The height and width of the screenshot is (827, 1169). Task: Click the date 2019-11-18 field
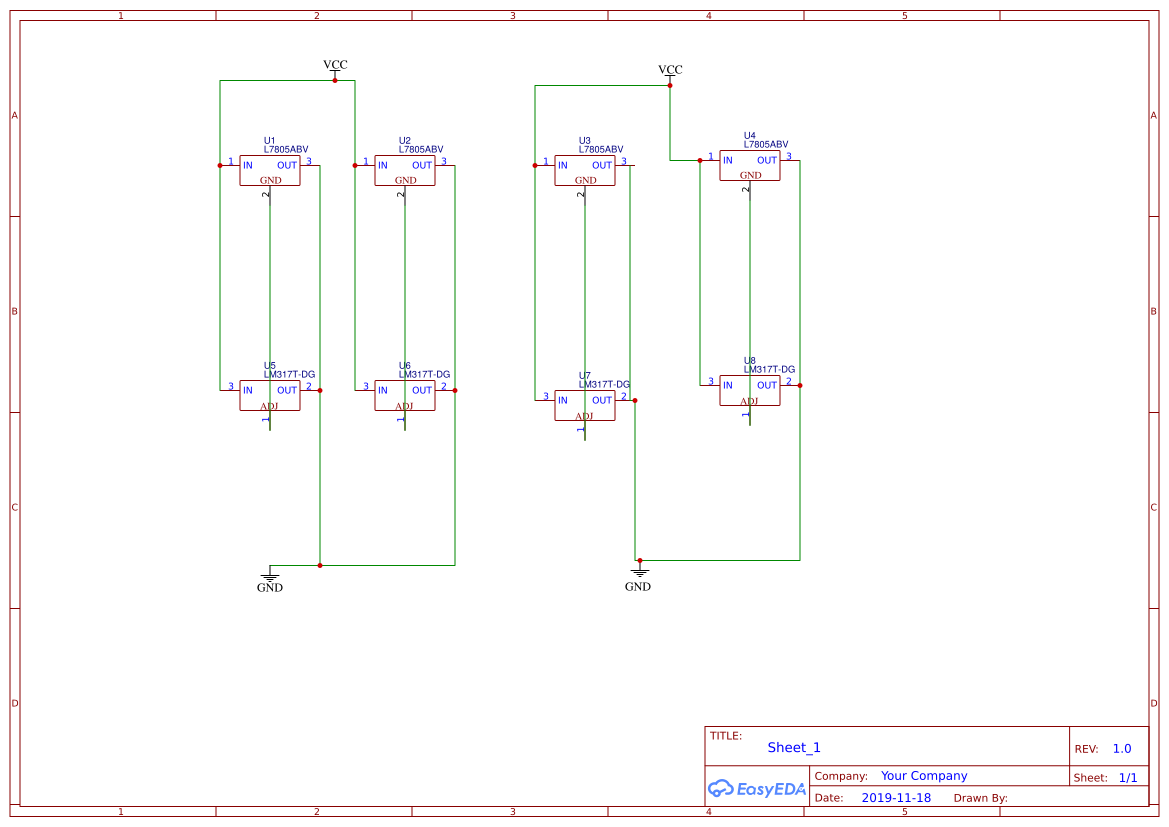point(896,798)
